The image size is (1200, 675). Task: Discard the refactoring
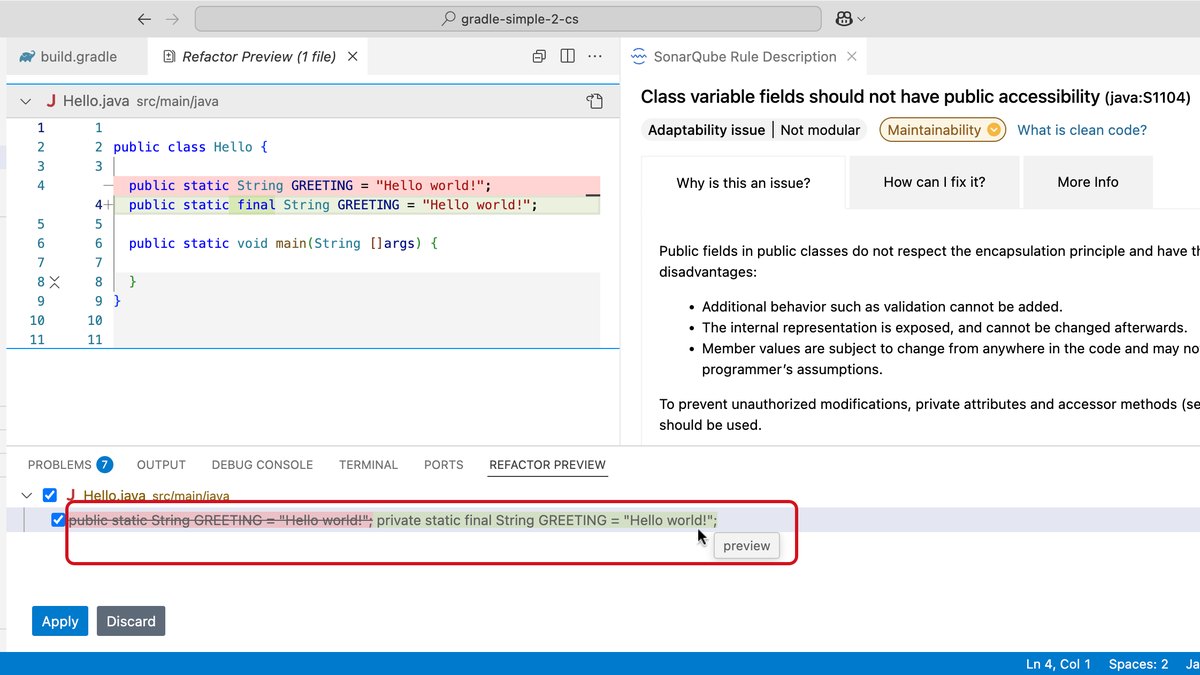pos(131,621)
